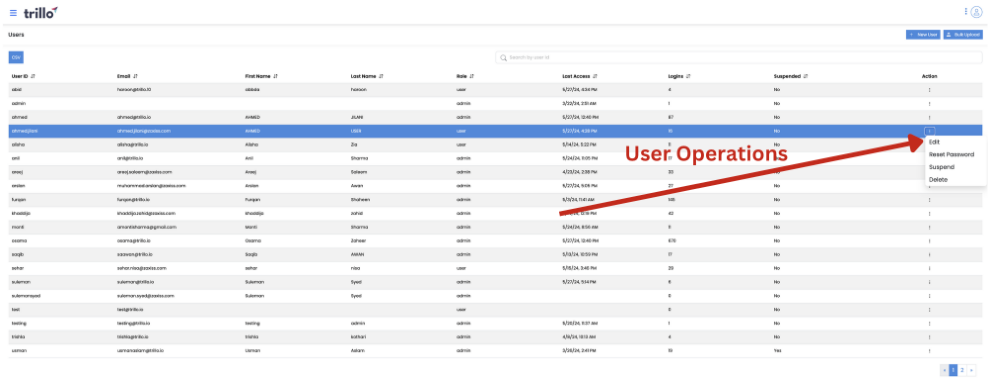Open action menu for usman row
The height and width of the screenshot is (382, 992).
tap(929, 350)
